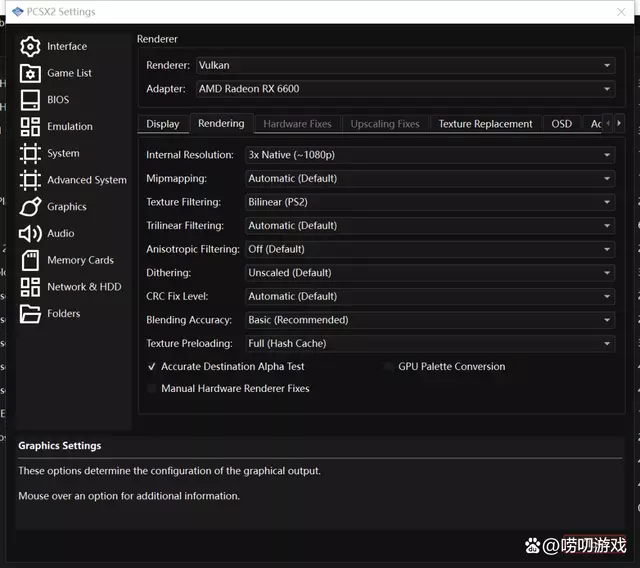Expand Anisotropic Filtering dropdown
The width and height of the screenshot is (640, 568).
[x=430, y=249]
